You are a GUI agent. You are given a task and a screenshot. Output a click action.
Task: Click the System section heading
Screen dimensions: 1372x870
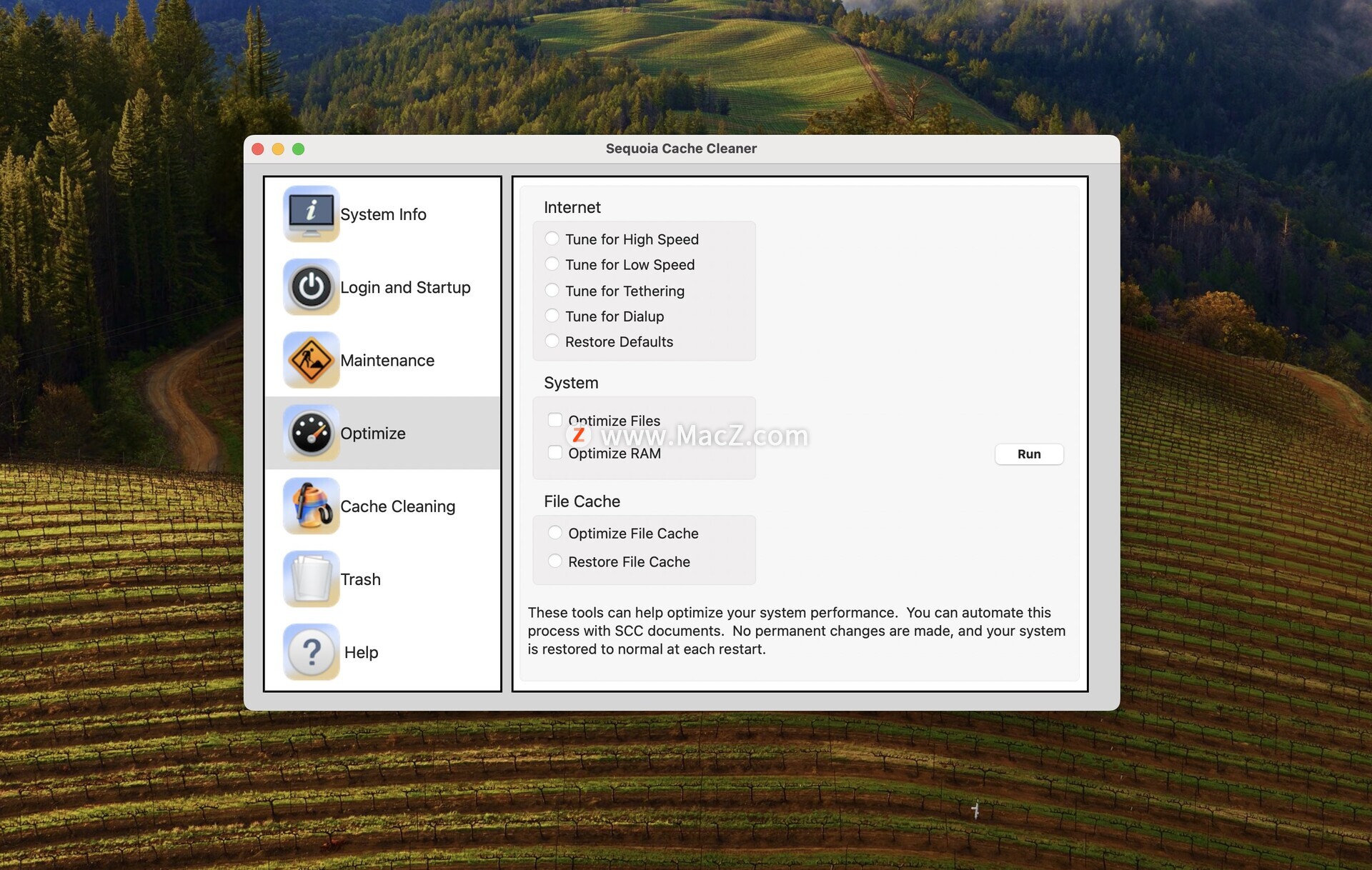(x=571, y=383)
